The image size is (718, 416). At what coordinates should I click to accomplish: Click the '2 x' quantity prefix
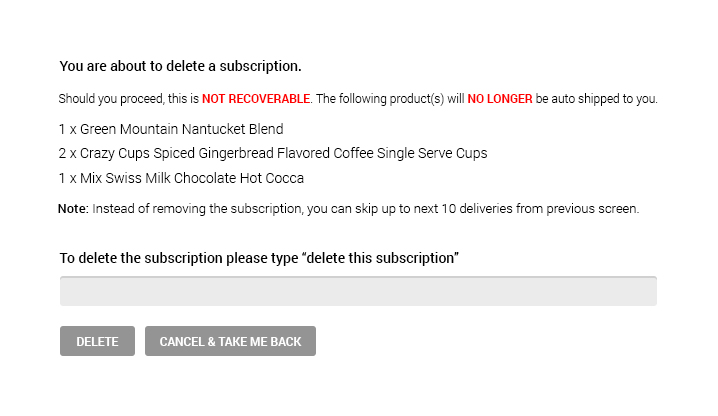(68, 153)
